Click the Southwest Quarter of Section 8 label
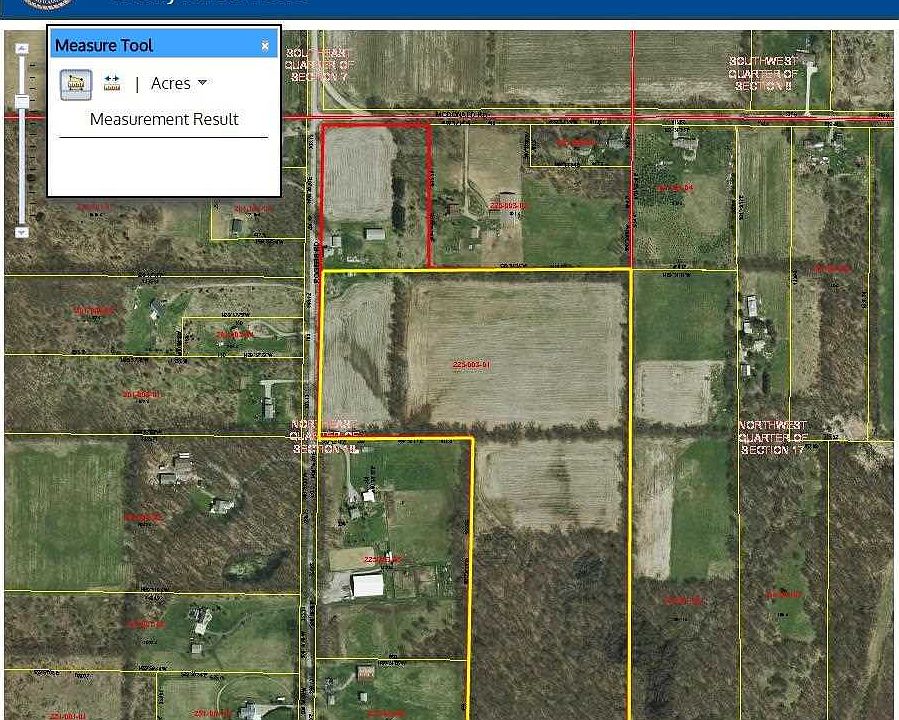The image size is (899, 720). click(x=763, y=73)
